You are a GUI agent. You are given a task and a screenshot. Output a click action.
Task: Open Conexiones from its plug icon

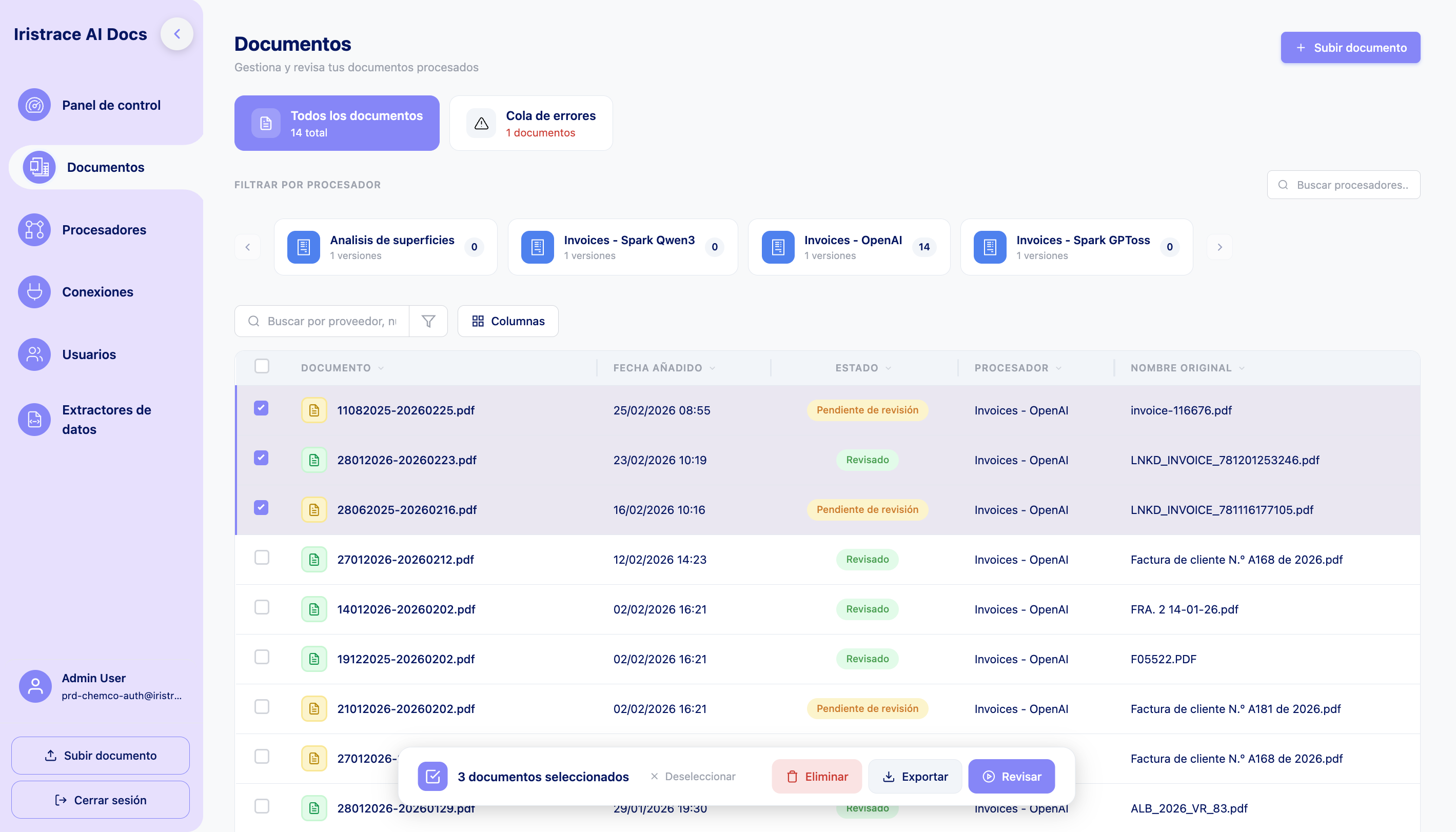pyautogui.click(x=34, y=292)
